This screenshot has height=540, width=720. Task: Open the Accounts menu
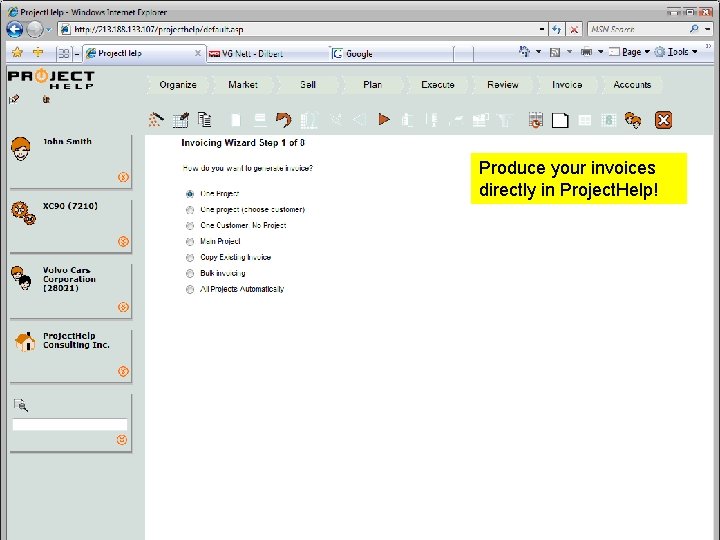(x=632, y=84)
